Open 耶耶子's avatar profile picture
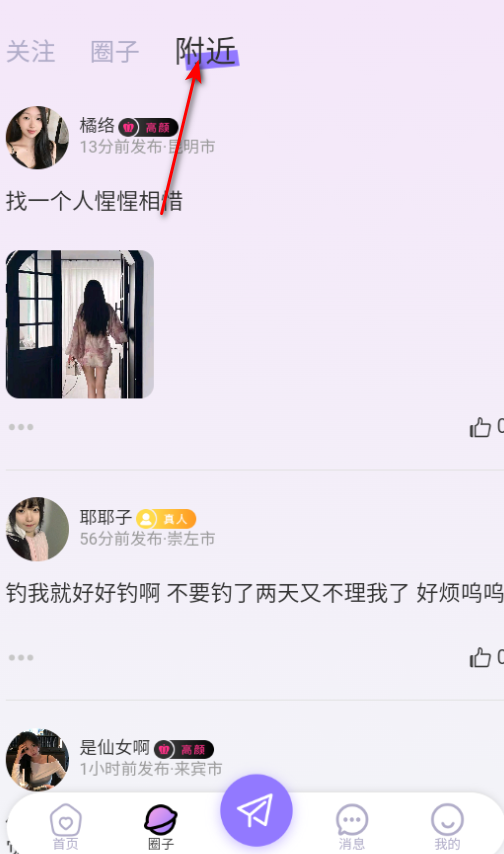The height and width of the screenshot is (854, 504). (x=37, y=529)
